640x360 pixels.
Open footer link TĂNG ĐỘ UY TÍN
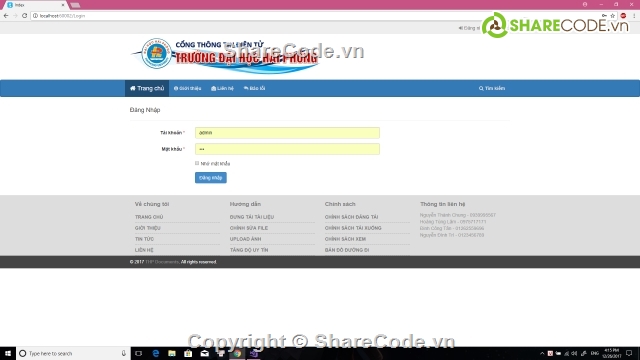249,250
